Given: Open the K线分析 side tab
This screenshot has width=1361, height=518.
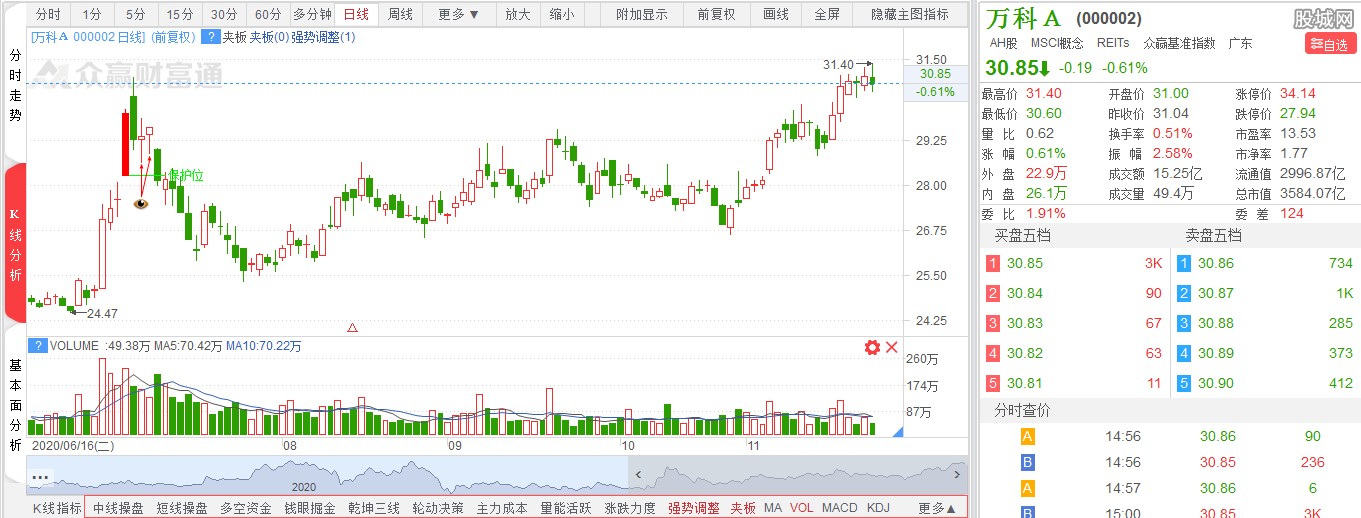Looking at the screenshot, I should point(15,243).
